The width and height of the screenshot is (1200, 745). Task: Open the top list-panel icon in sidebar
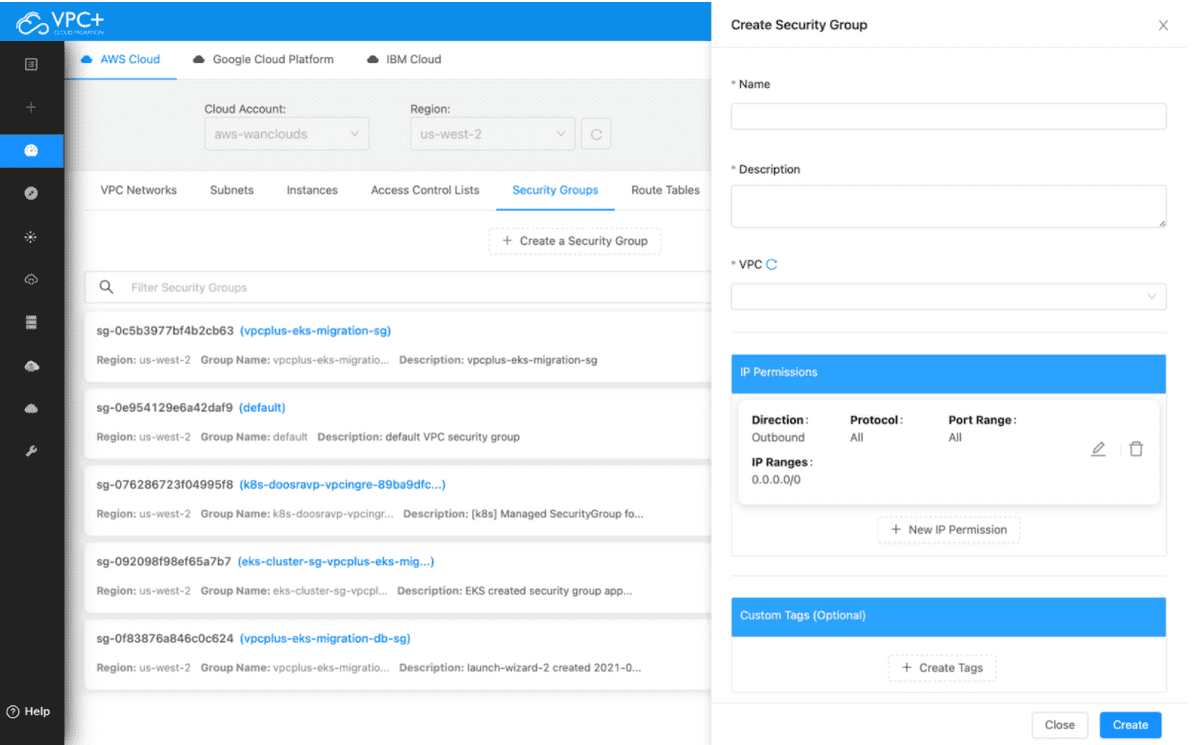tap(31, 64)
